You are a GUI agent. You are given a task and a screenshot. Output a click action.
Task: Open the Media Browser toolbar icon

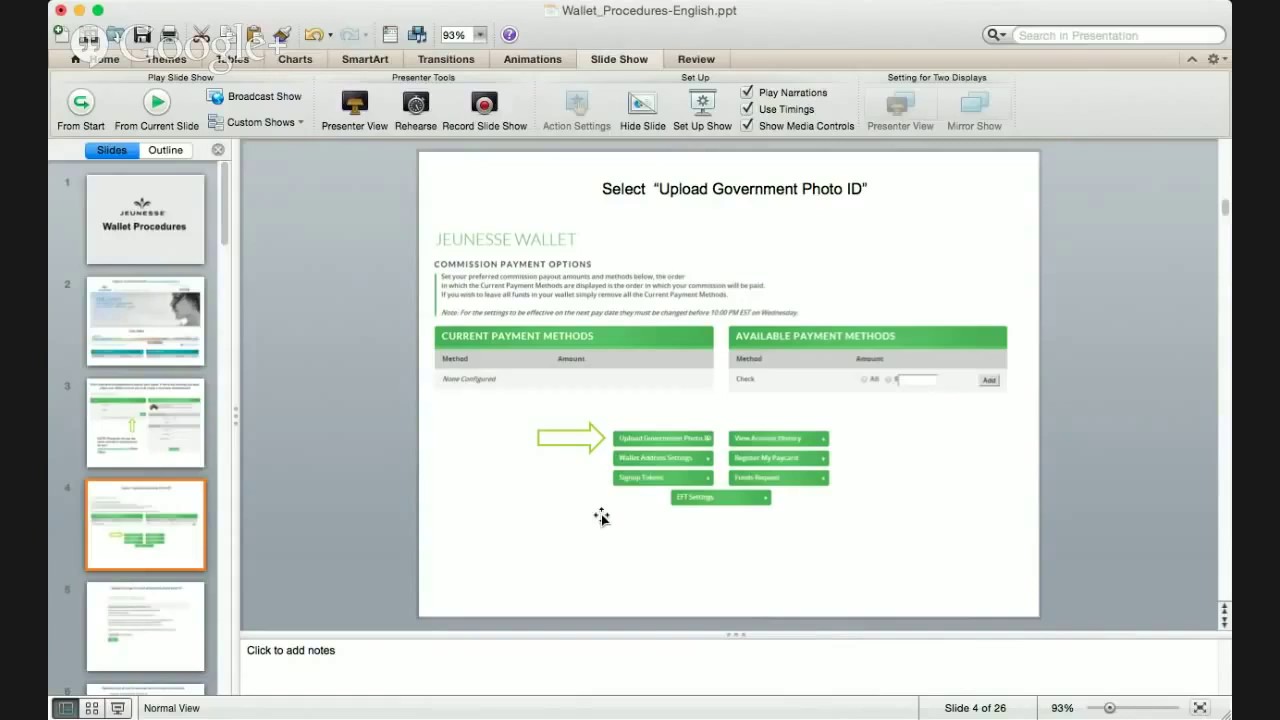coord(417,35)
